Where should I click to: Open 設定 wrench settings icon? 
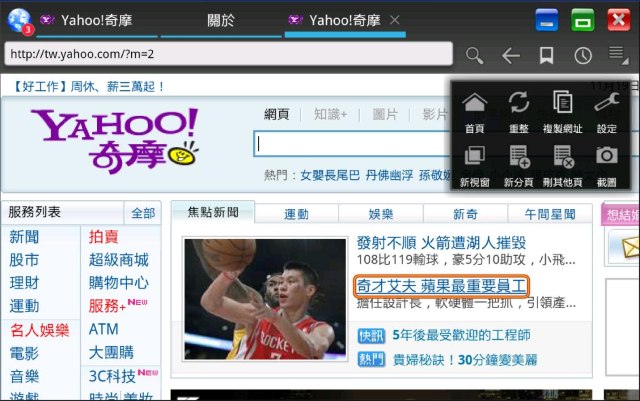[607, 113]
